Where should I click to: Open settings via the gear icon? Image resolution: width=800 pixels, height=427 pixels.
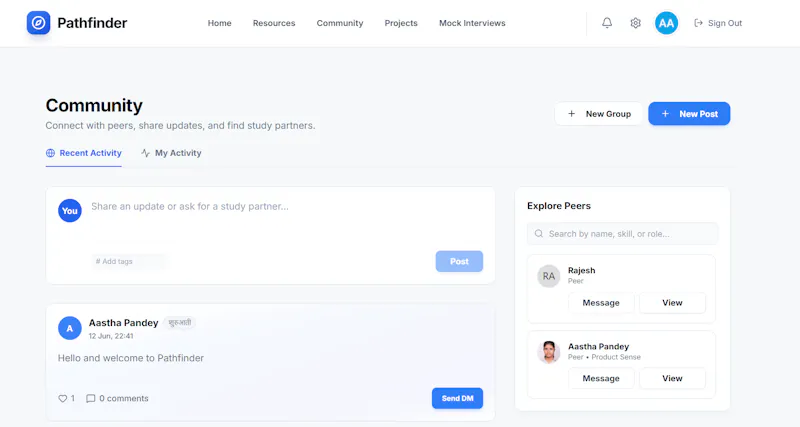coord(635,23)
